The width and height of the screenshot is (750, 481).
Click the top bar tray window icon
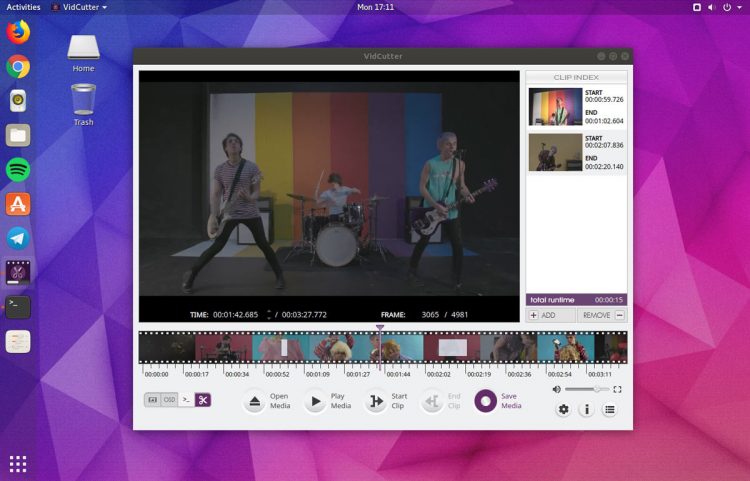pyautogui.click(x=697, y=7)
